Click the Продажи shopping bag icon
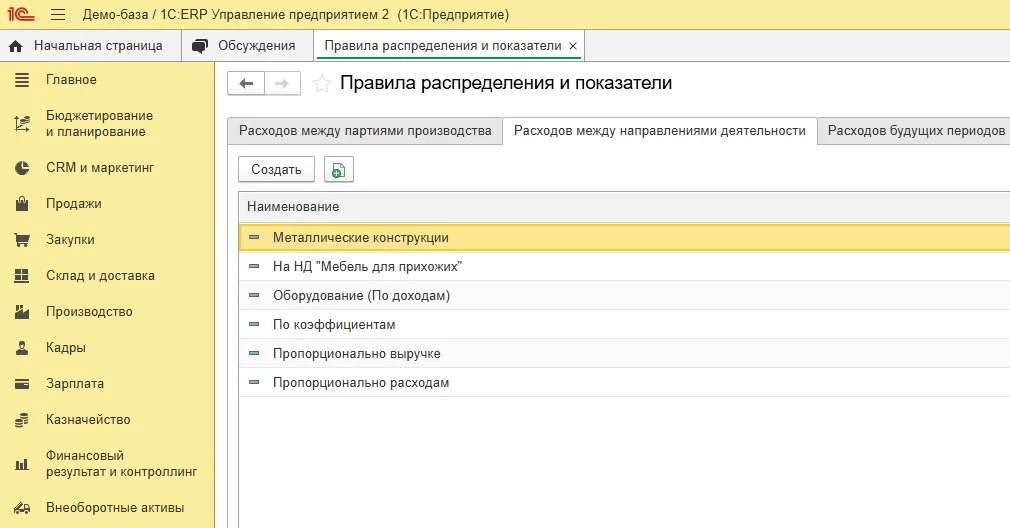Screen dimensions: 1010x528 click(22, 203)
